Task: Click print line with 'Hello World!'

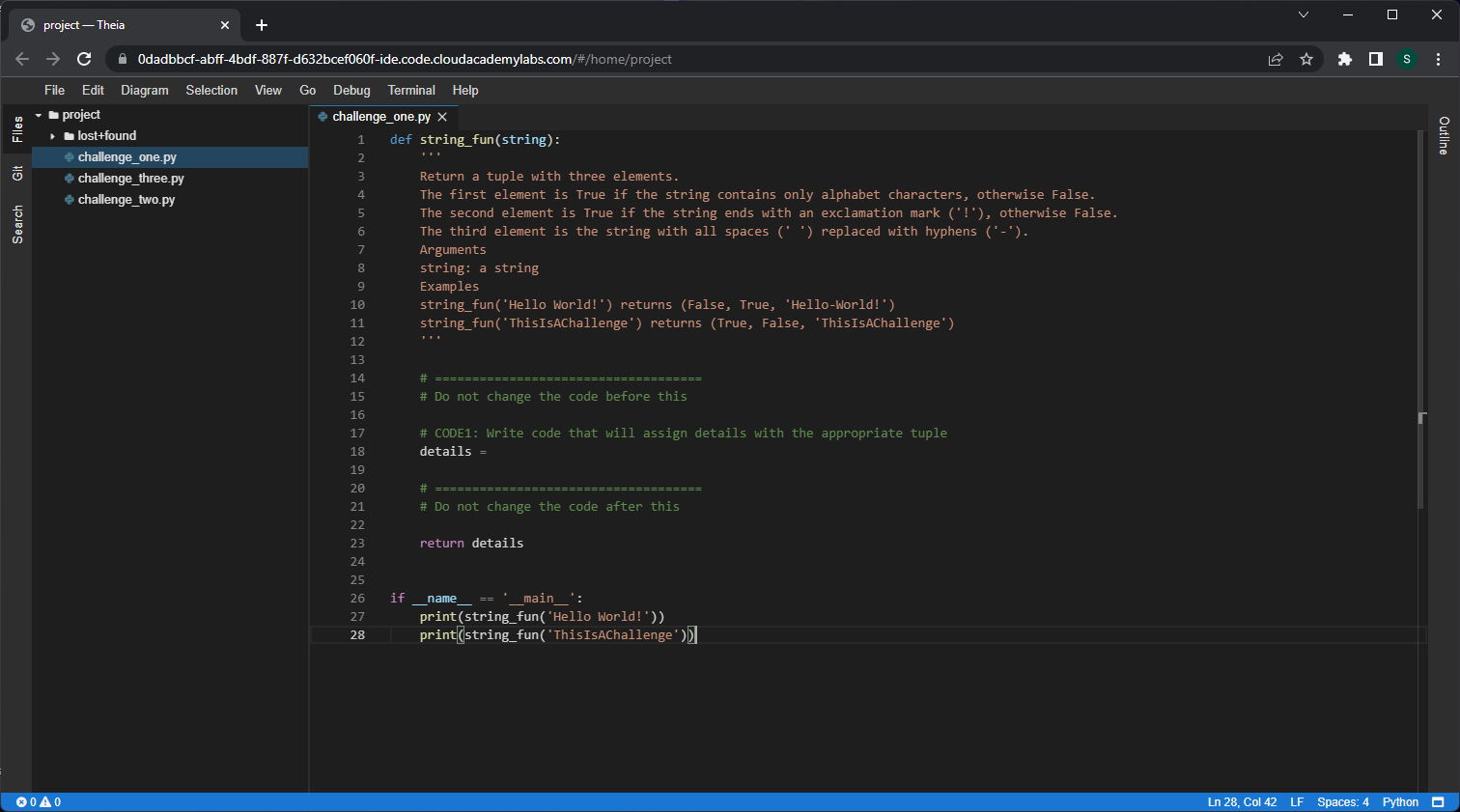Action: click(542, 617)
